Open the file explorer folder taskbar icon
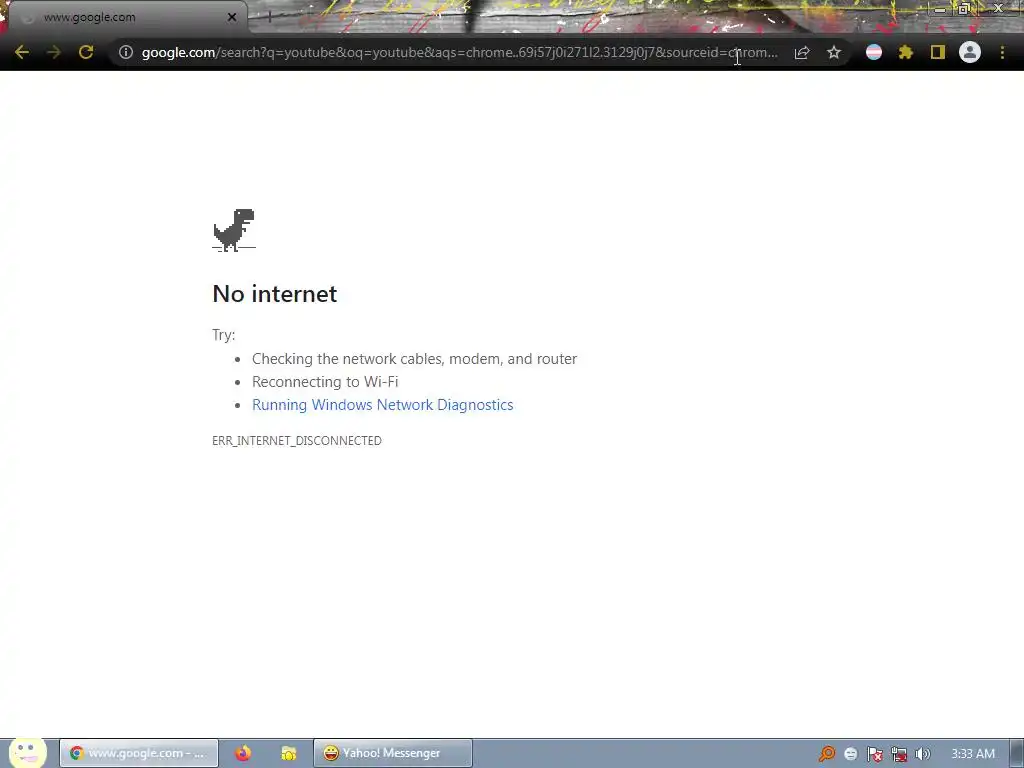Screen dimensions: 1024x768 coord(289,753)
